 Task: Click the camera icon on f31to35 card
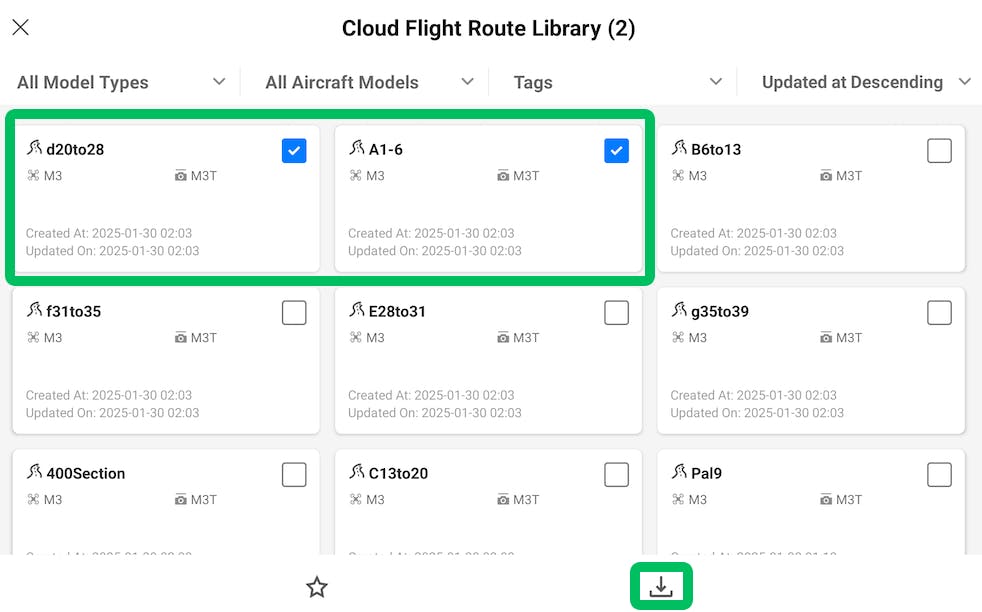(x=181, y=338)
